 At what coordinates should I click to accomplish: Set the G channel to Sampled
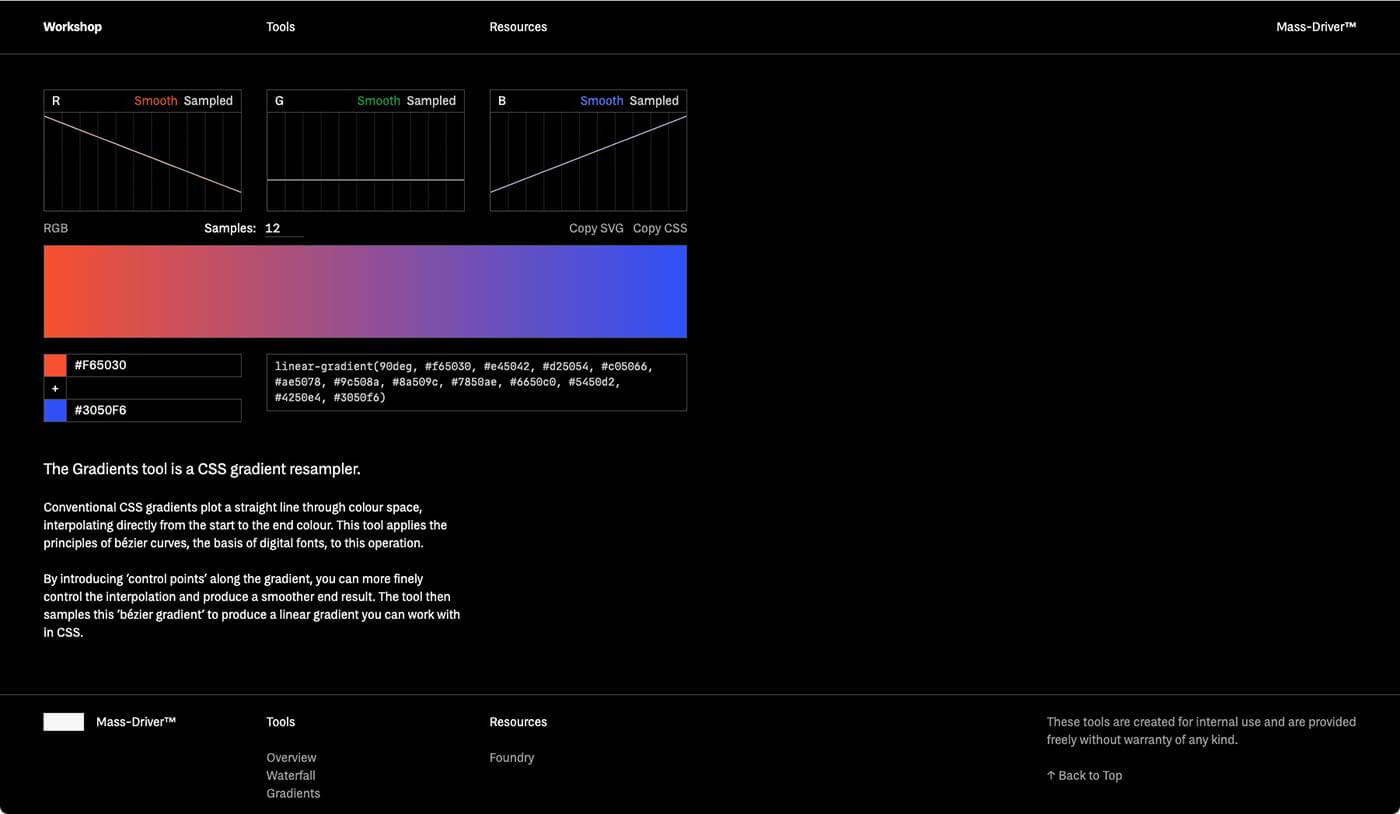431,101
